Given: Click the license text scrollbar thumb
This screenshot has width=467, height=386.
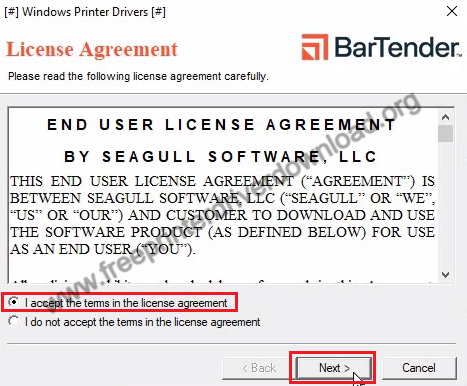Looking at the screenshot, I should click(x=445, y=134).
